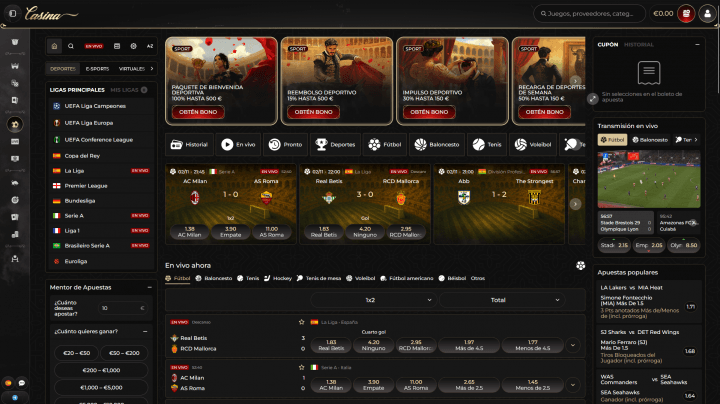Expand the Real Betis match markets
The height and width of the screenshot is (404, 720).
(x=571, y=345)
